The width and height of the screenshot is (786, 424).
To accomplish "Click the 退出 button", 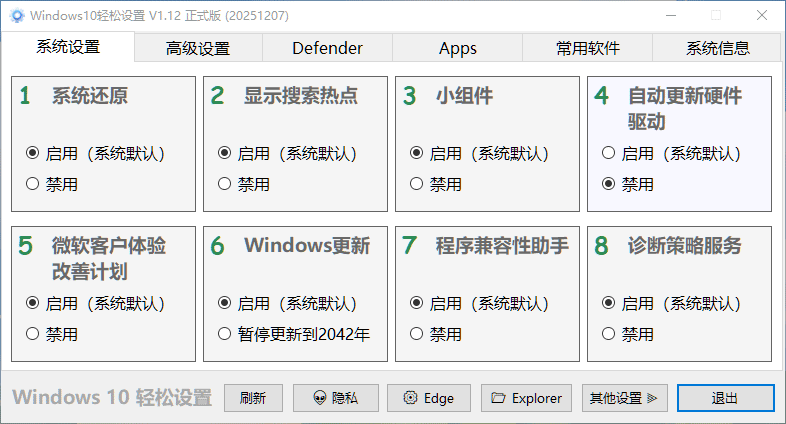I will (x=725, y=398).
